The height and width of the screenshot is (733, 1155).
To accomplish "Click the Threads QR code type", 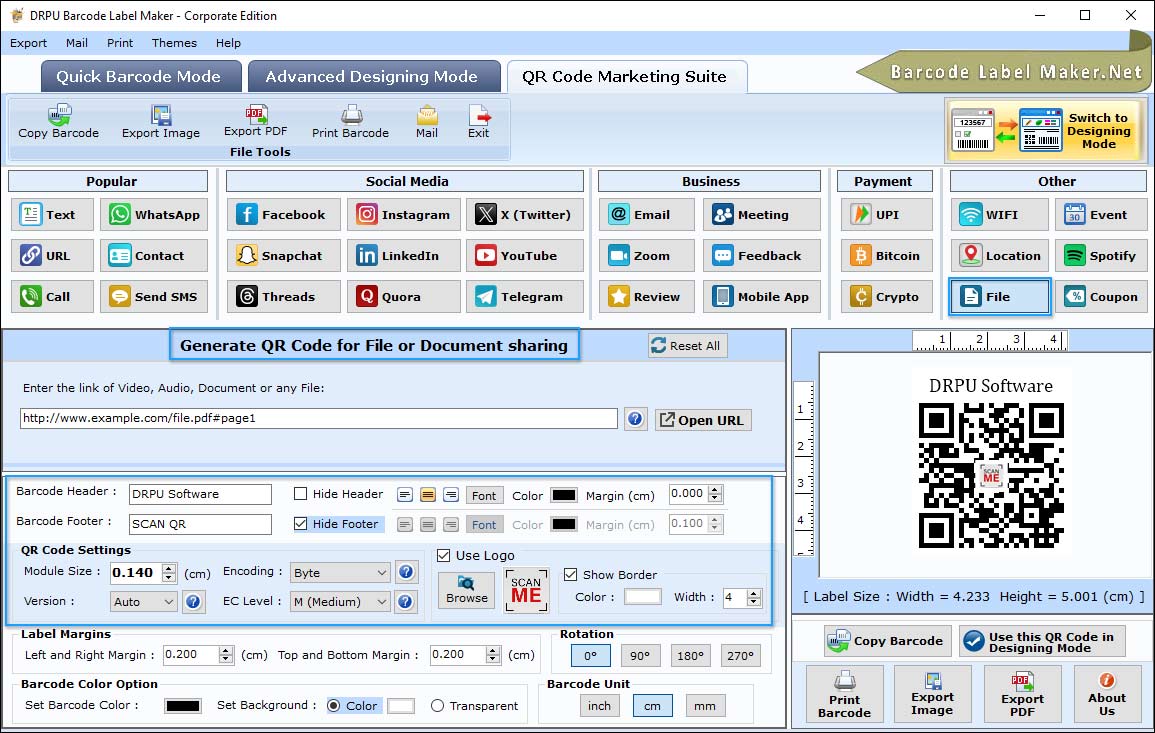I will (x=284, y=297).
